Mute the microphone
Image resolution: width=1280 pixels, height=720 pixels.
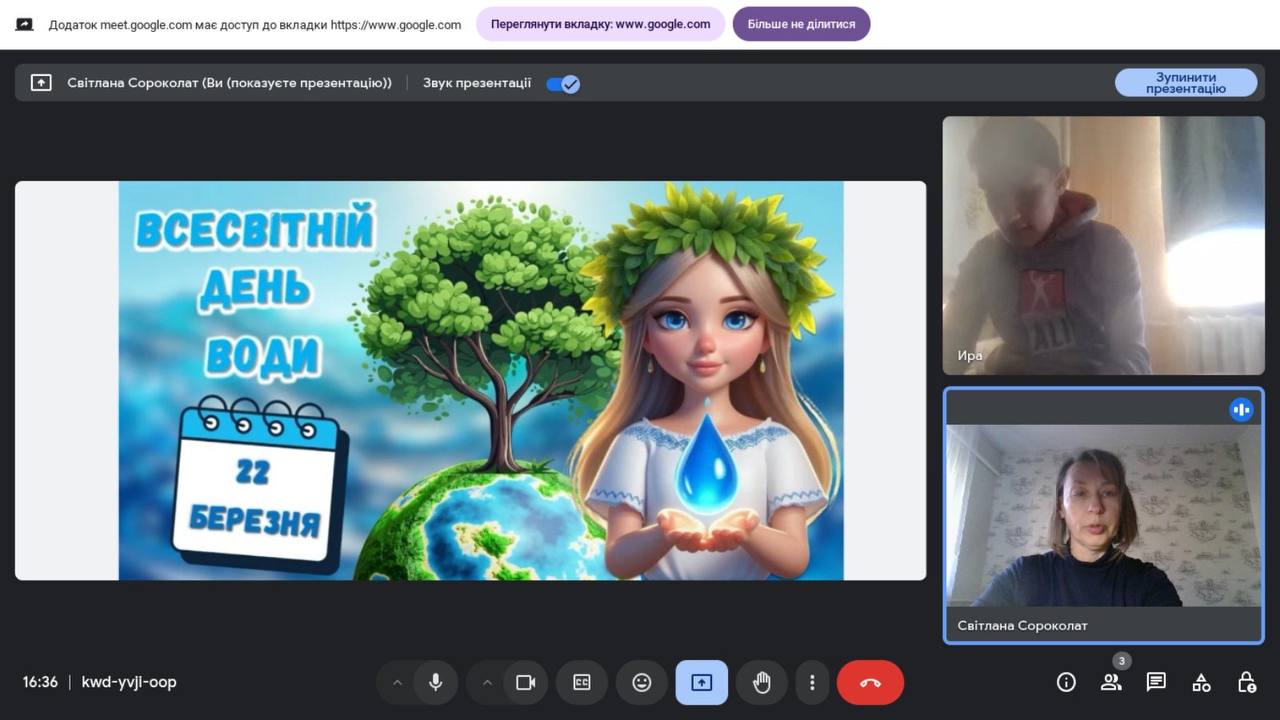(436, 682)
